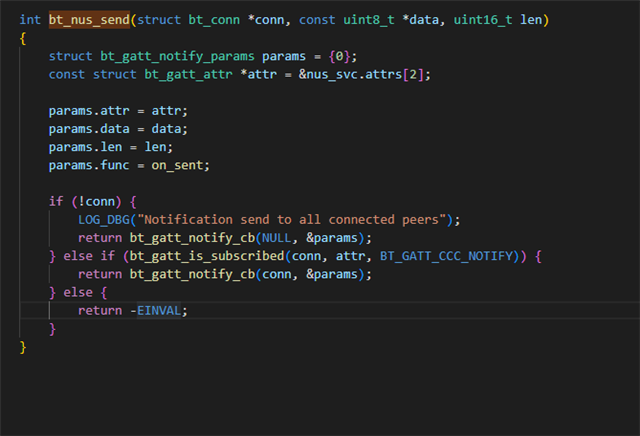Click the on_sent callback identifier
This screenshot has height=436, width=640.
pyautogui.click(x=177, y=165)
